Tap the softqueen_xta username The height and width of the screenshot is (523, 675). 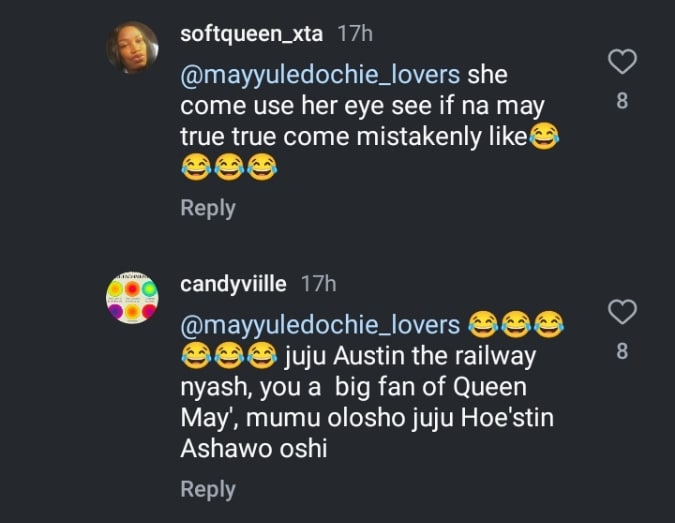click(251, 33)
